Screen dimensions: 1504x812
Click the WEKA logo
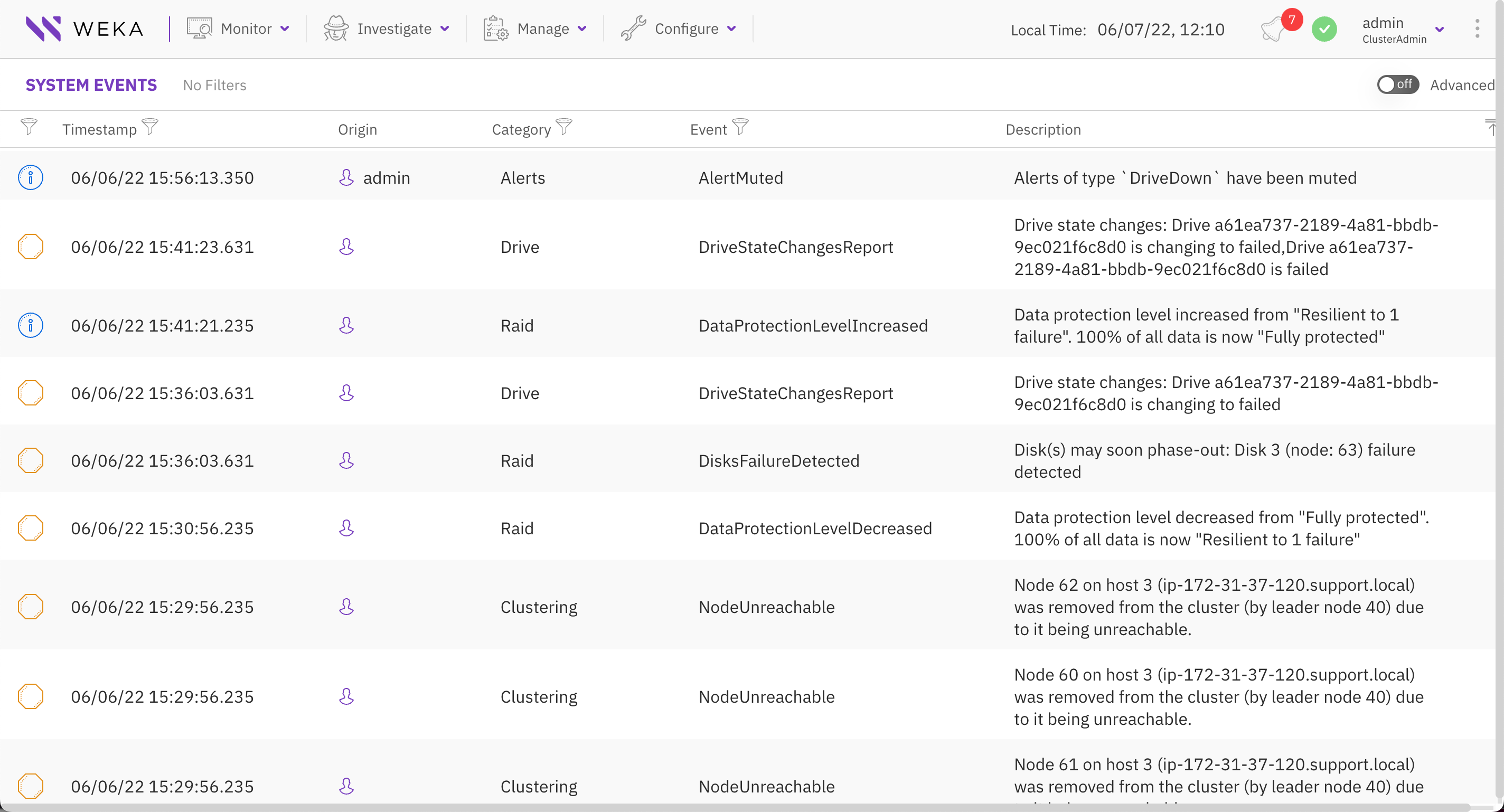pos(84,28)
